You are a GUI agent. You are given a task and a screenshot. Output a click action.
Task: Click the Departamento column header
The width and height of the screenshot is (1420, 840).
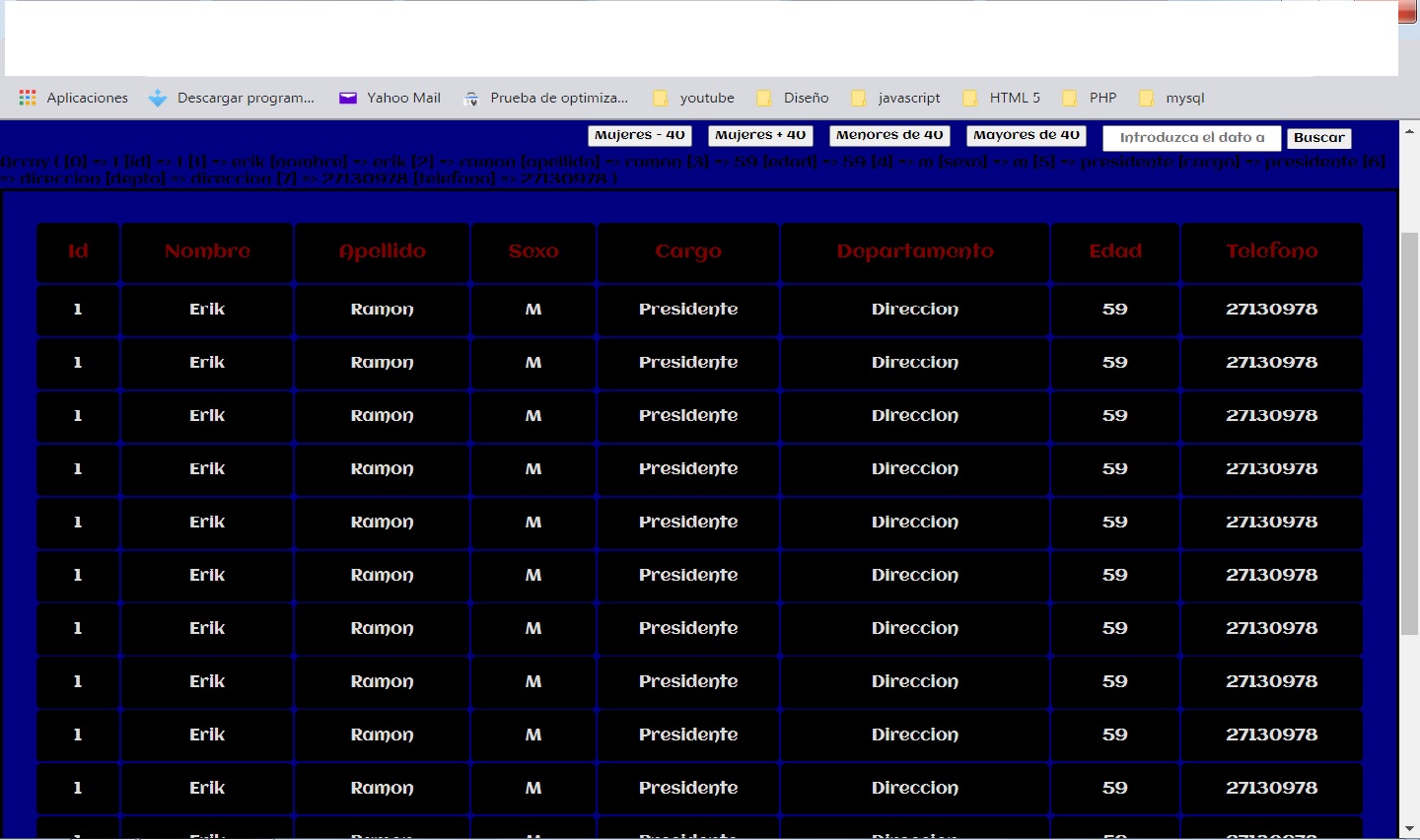(x=915, y=251)
